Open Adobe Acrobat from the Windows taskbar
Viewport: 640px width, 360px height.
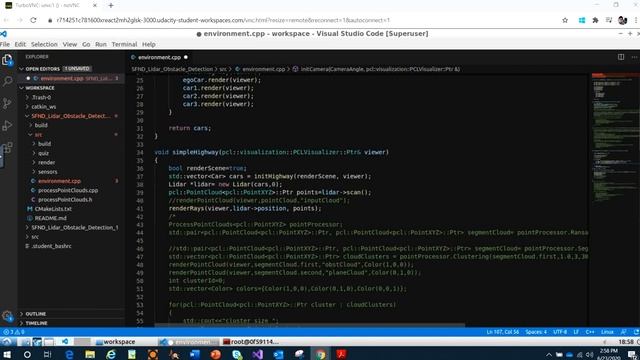(x=341, y=354)
